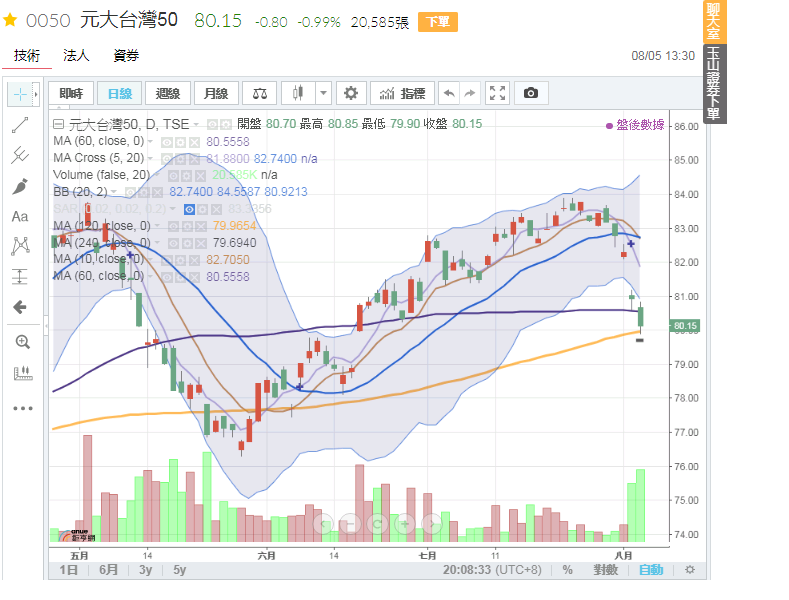The height and width of the screenshot is (600, 789).
Task: Redo the last chart action
Action: tap(469, 93)
